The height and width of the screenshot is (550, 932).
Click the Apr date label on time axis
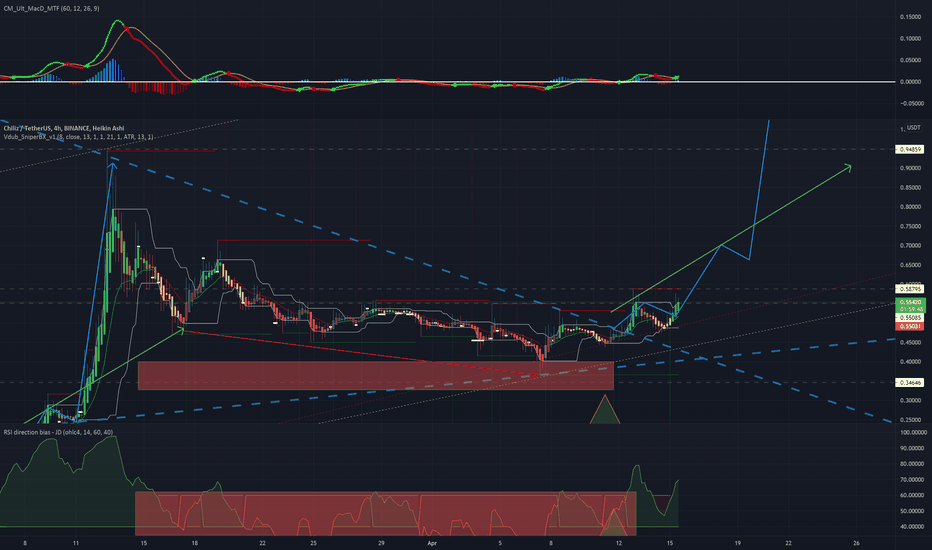click(432, 543)
